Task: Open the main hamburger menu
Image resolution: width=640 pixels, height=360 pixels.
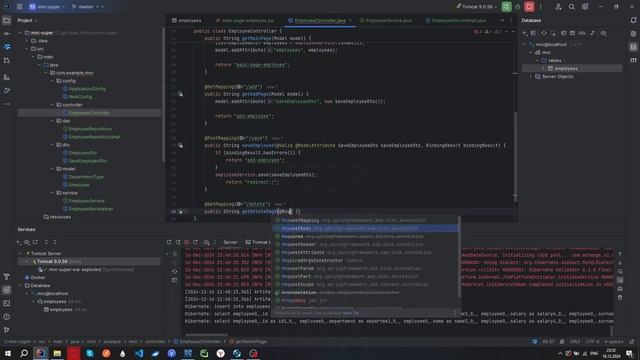Action: [19, 7]
